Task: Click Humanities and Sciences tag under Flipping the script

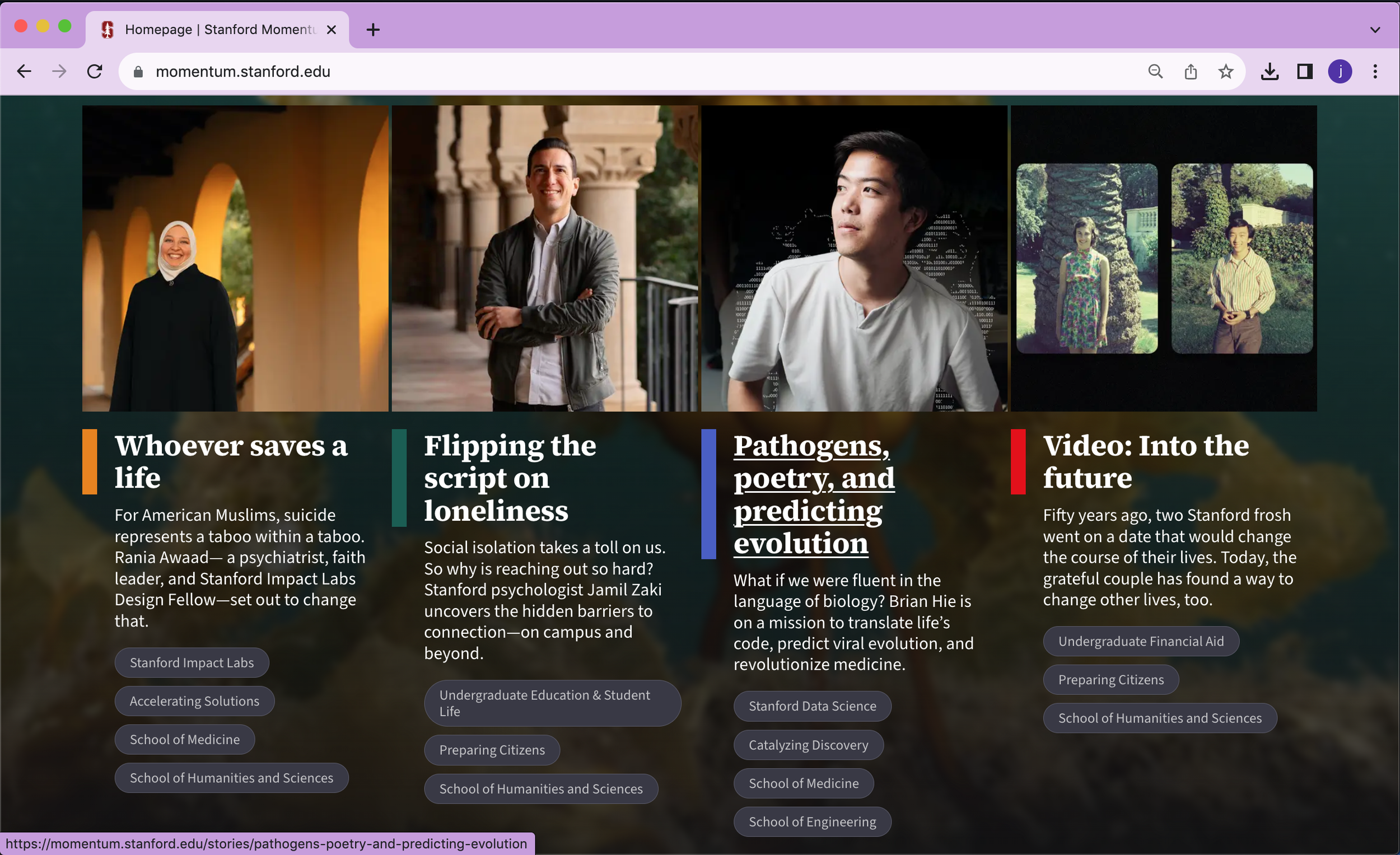Action: [x=541, y=788]
